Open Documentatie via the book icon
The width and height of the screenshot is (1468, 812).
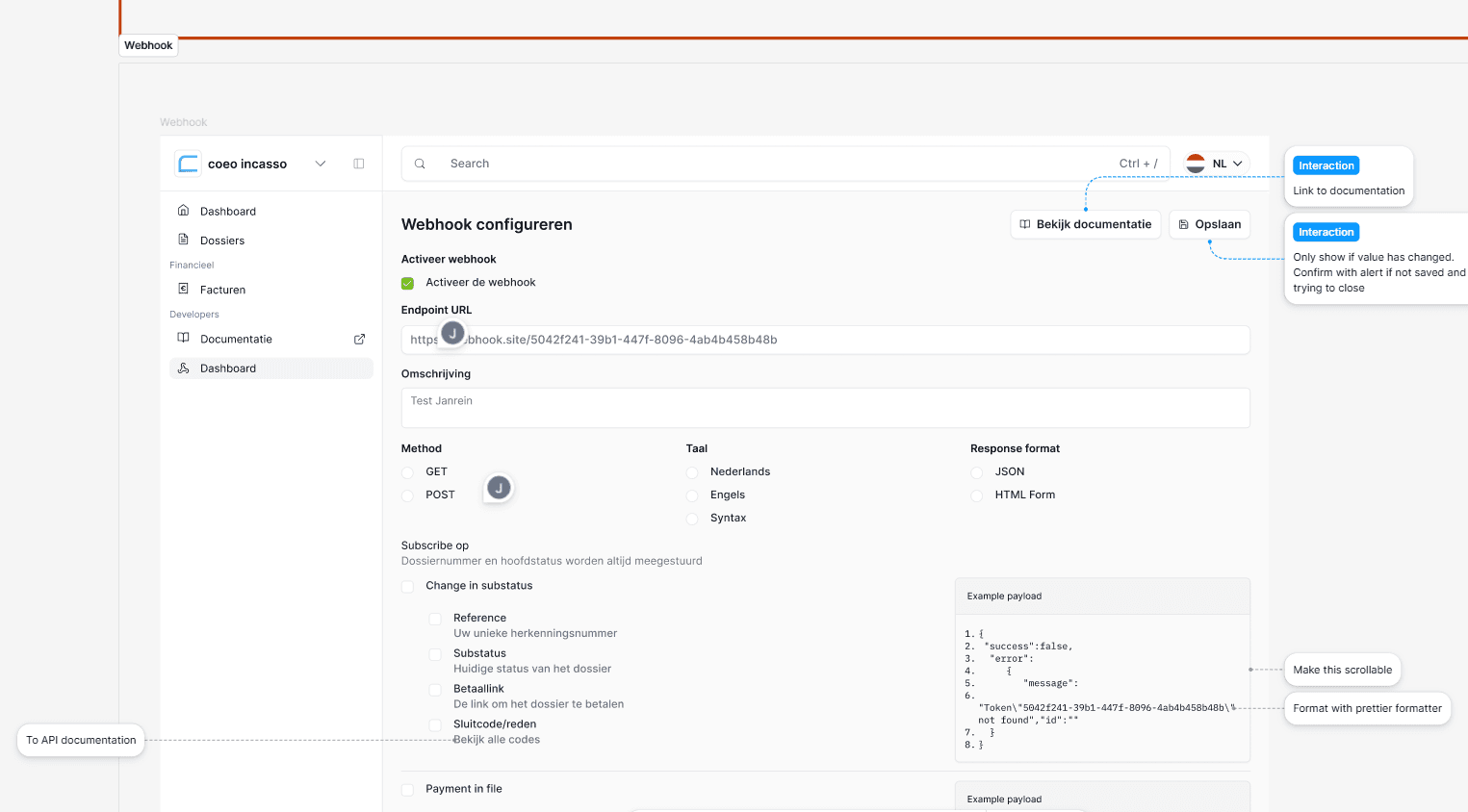coord(183,338)
